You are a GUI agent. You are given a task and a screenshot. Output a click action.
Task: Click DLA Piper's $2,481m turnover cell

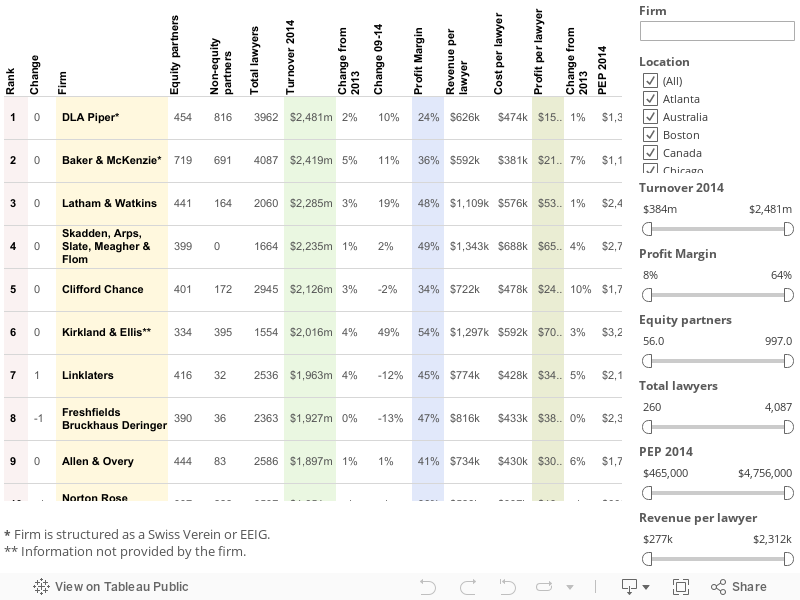[x=311, y=117]
